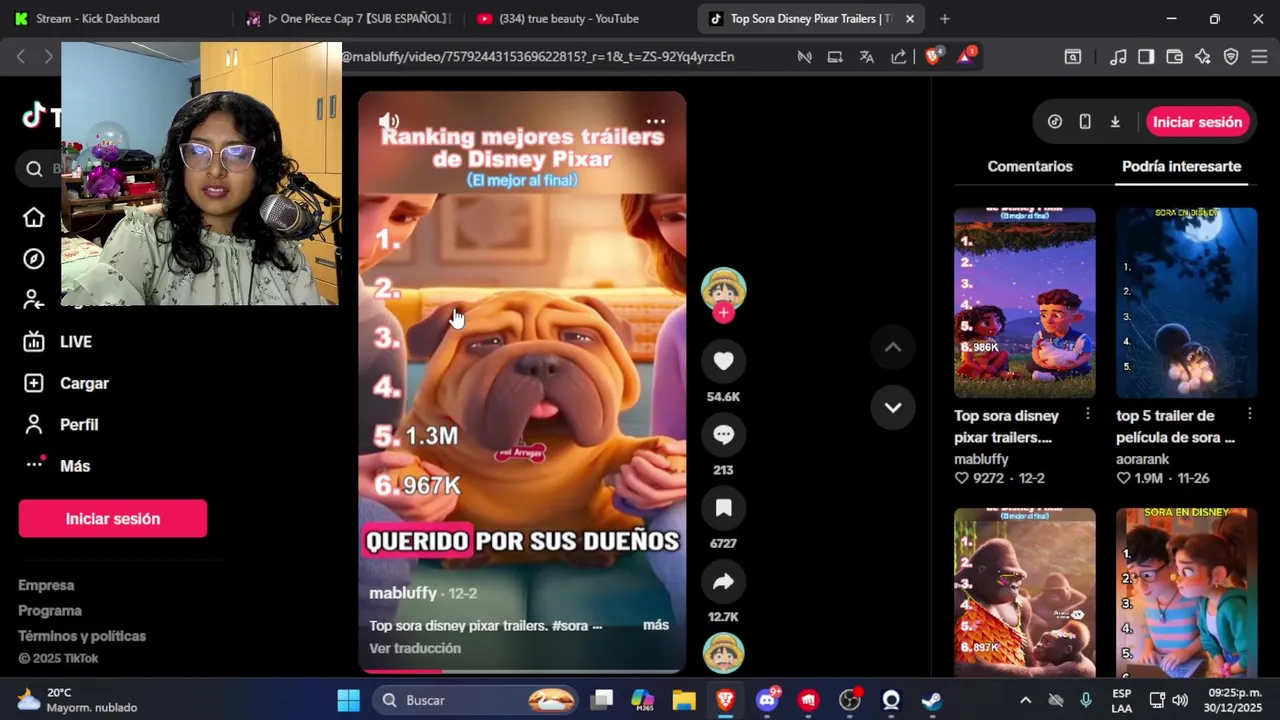Open the Empresa footer link
The height and width of the screenshot is (720, 1280).
[x=46, y=585]
